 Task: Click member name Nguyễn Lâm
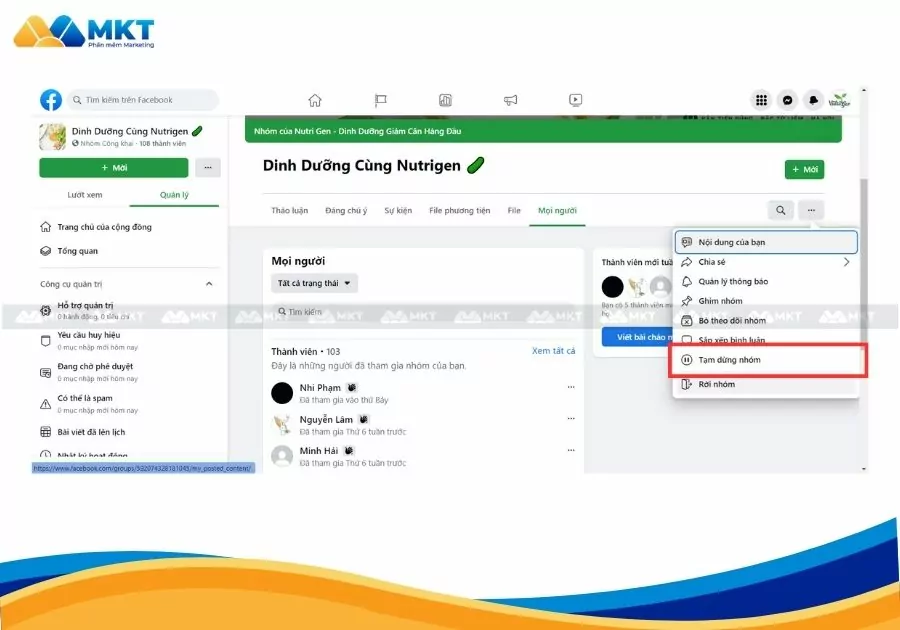326,419
